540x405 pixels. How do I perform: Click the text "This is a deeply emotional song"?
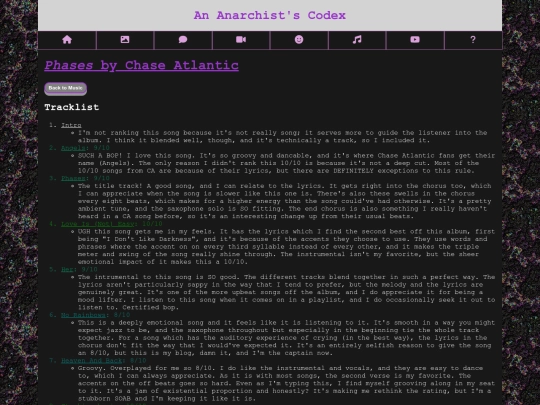click(x=142, y=323)
